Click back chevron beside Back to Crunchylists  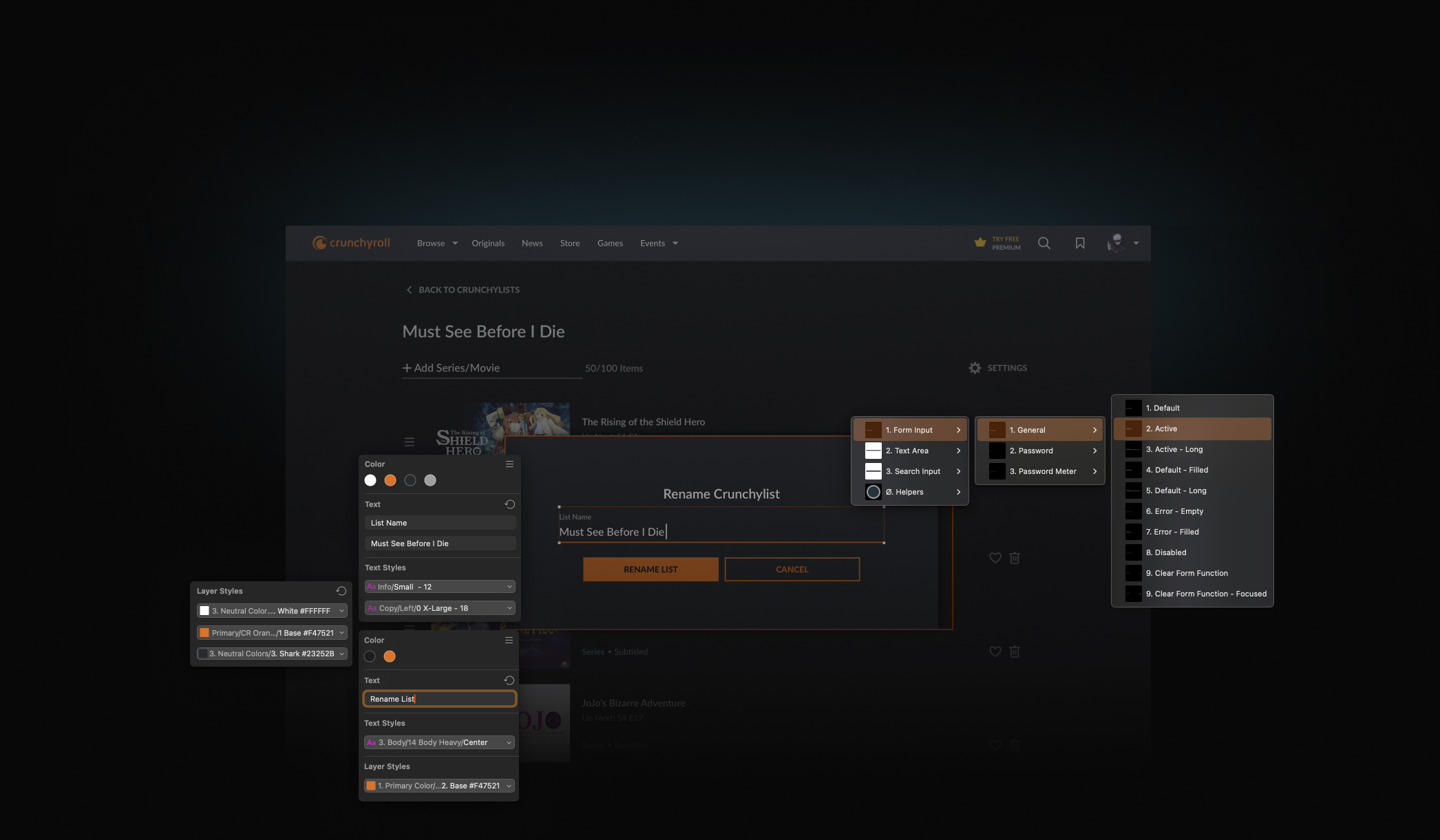[x=409, y=290]
